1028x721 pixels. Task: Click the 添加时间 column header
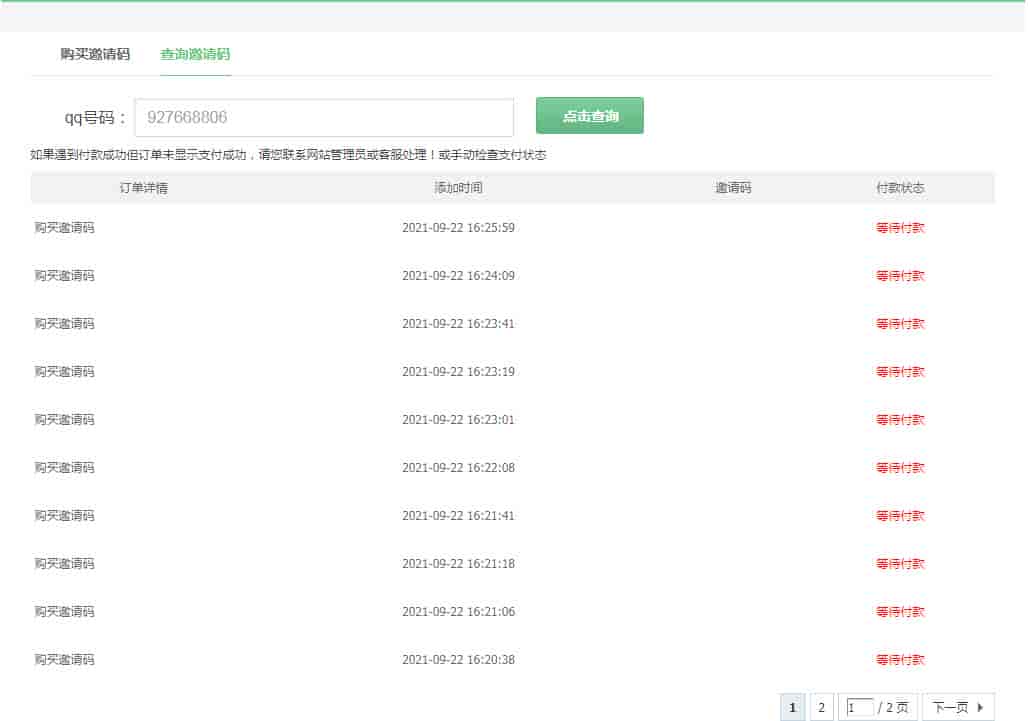click(x=458, y=188)
